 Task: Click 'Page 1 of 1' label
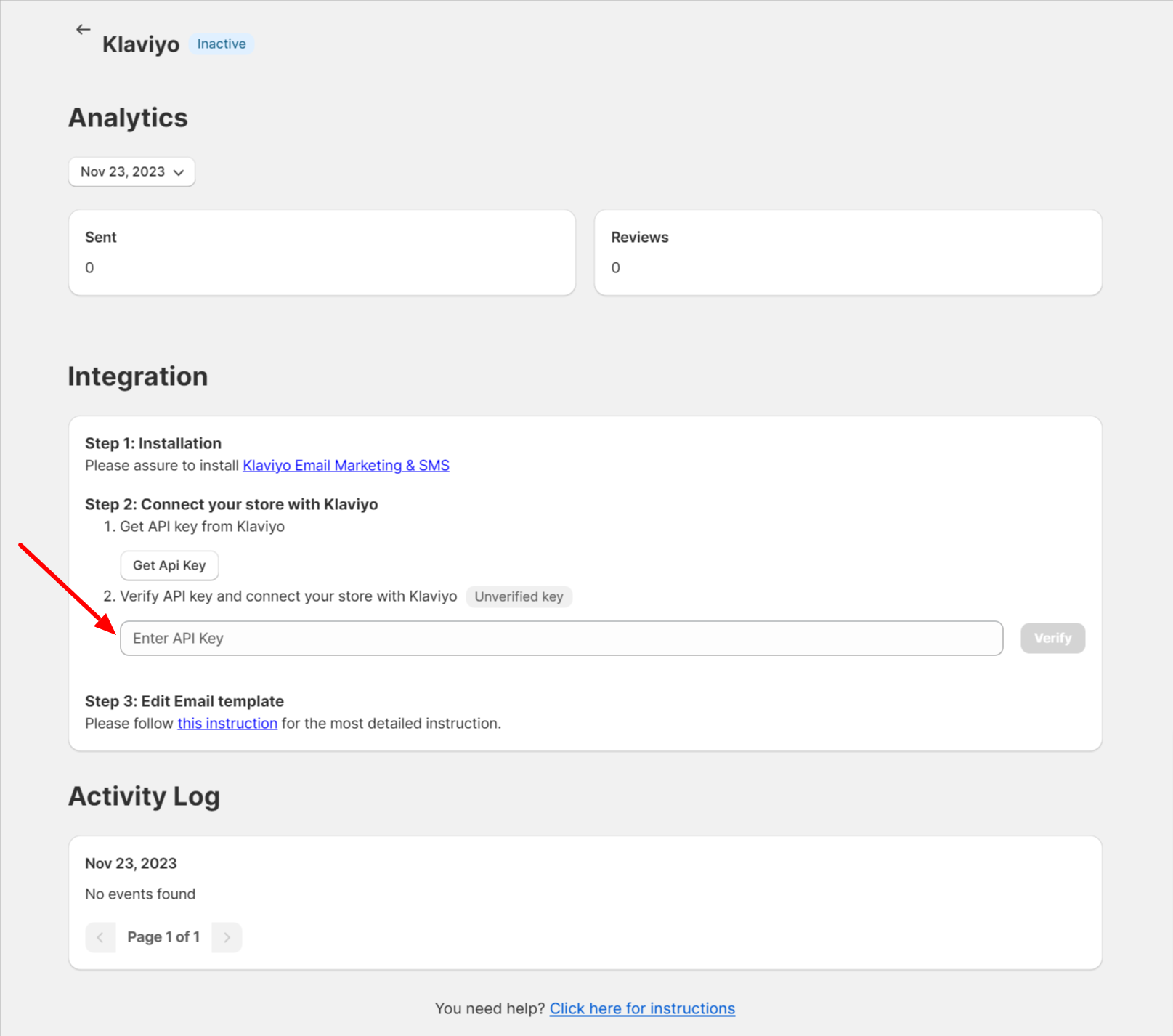point(163,937)
